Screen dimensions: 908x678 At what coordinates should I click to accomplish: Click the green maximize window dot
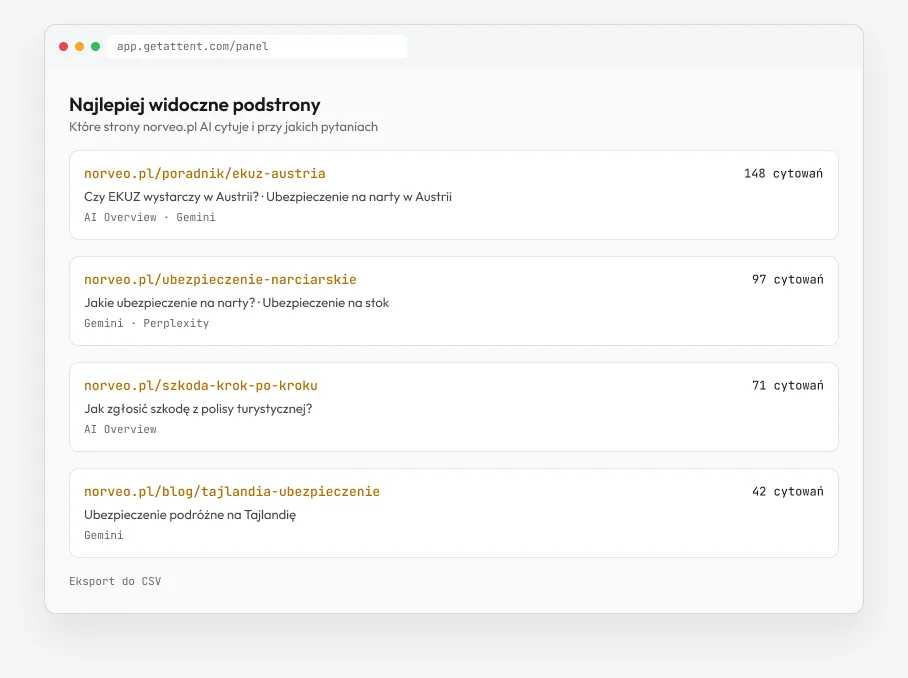(96, 46)
